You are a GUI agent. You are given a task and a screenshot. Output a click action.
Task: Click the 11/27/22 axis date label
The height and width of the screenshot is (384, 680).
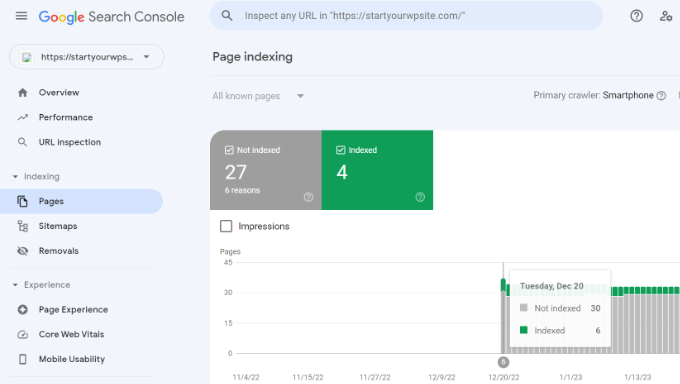pyautogui.click(x=375, y=377)
